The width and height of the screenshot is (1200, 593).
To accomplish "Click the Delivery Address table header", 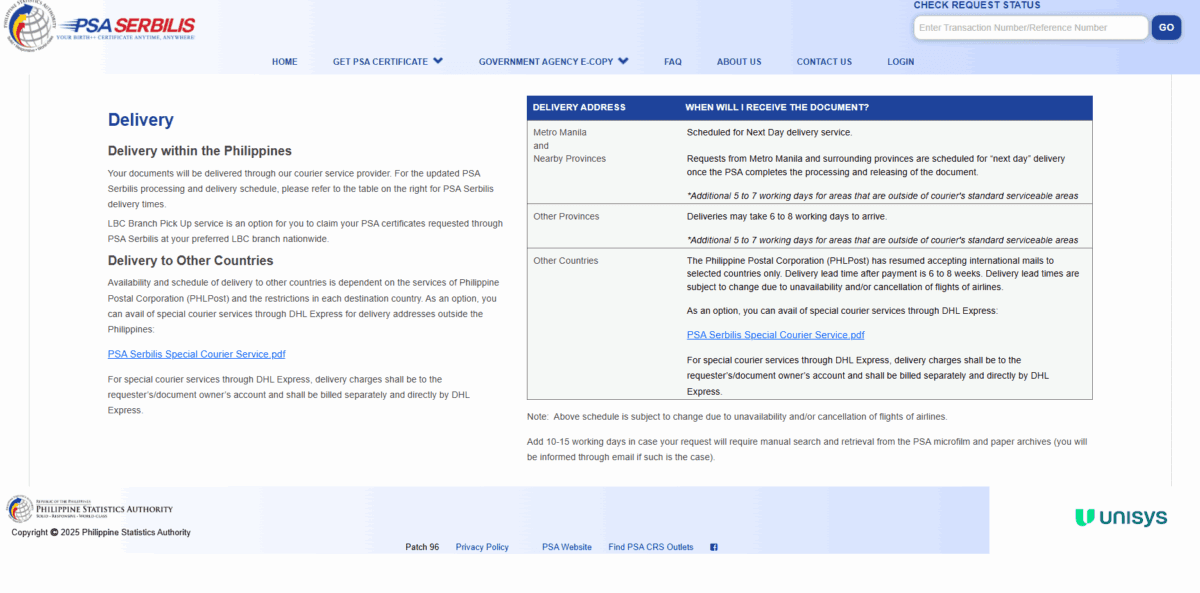I will [x=579, y=107].
